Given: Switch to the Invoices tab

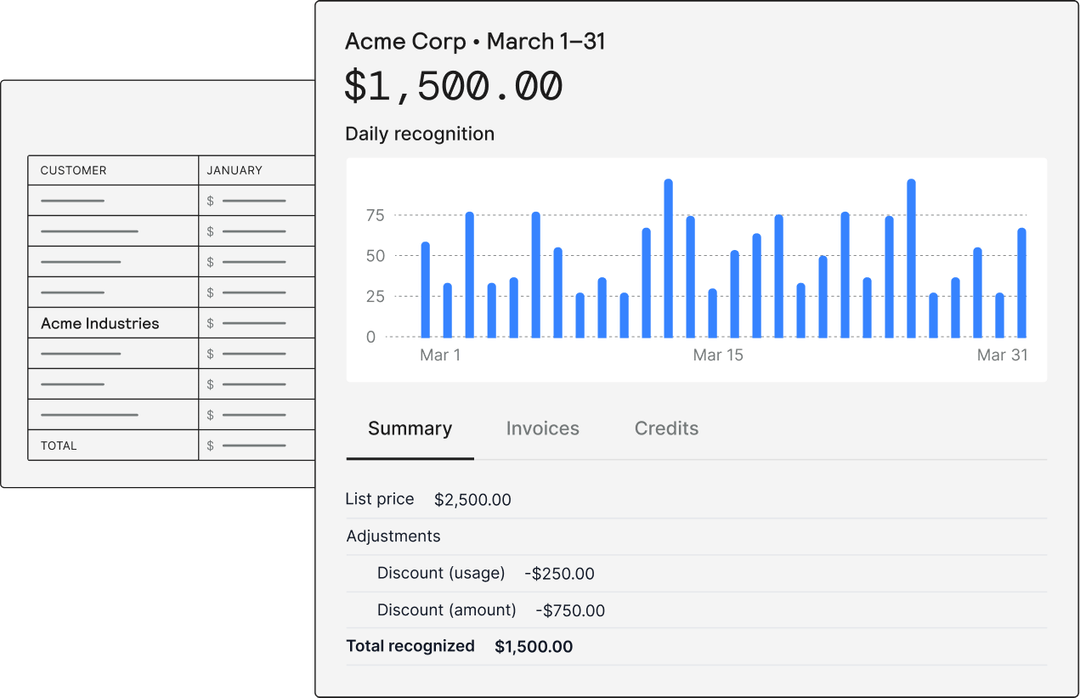Looking at the screenshot, I should 542,428.
